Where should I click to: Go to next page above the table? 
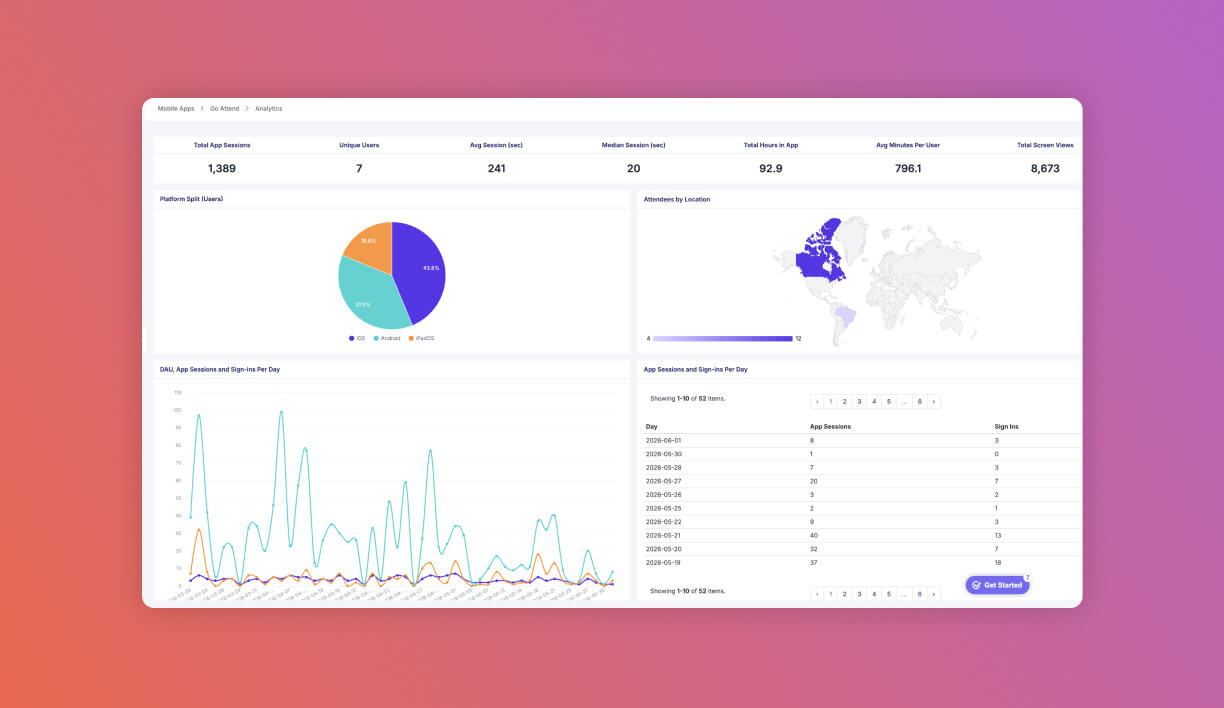click(934, 402)
